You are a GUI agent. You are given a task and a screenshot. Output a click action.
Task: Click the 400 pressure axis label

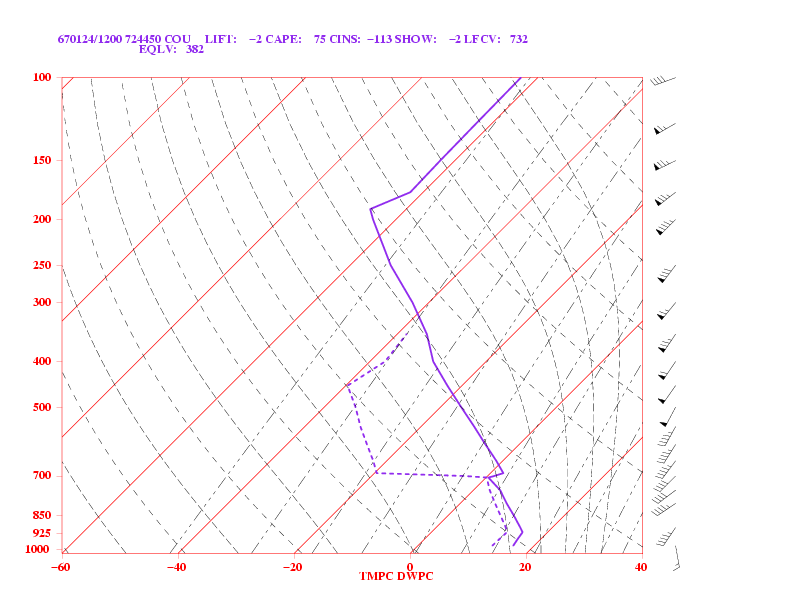click(x=42, y=362)
